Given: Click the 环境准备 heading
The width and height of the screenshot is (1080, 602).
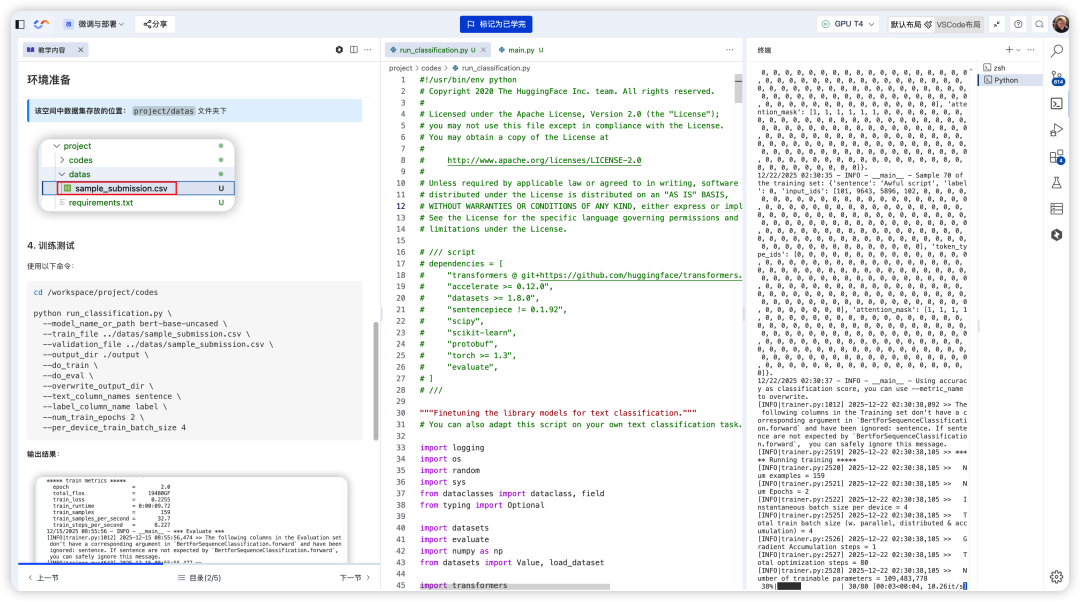Looking at the screenshot, I should point(49,80).
